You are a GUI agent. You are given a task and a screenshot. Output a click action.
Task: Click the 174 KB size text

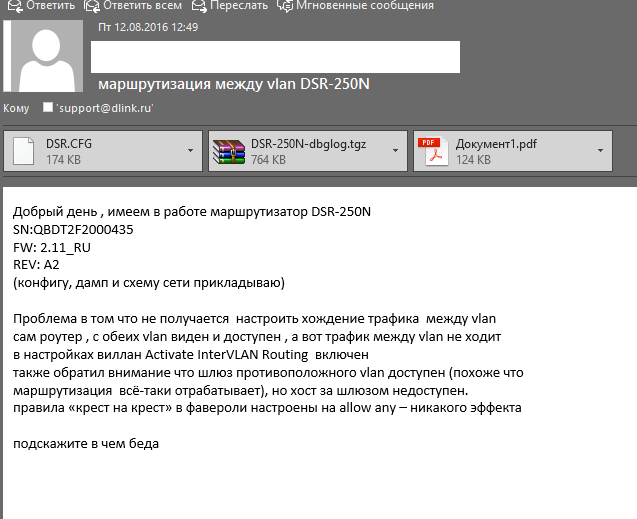63,160
